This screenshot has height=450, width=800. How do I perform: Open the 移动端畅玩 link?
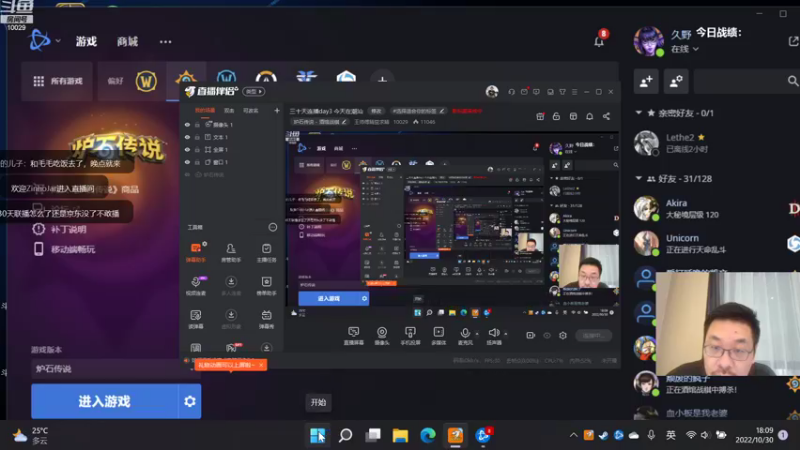[64, 249]
